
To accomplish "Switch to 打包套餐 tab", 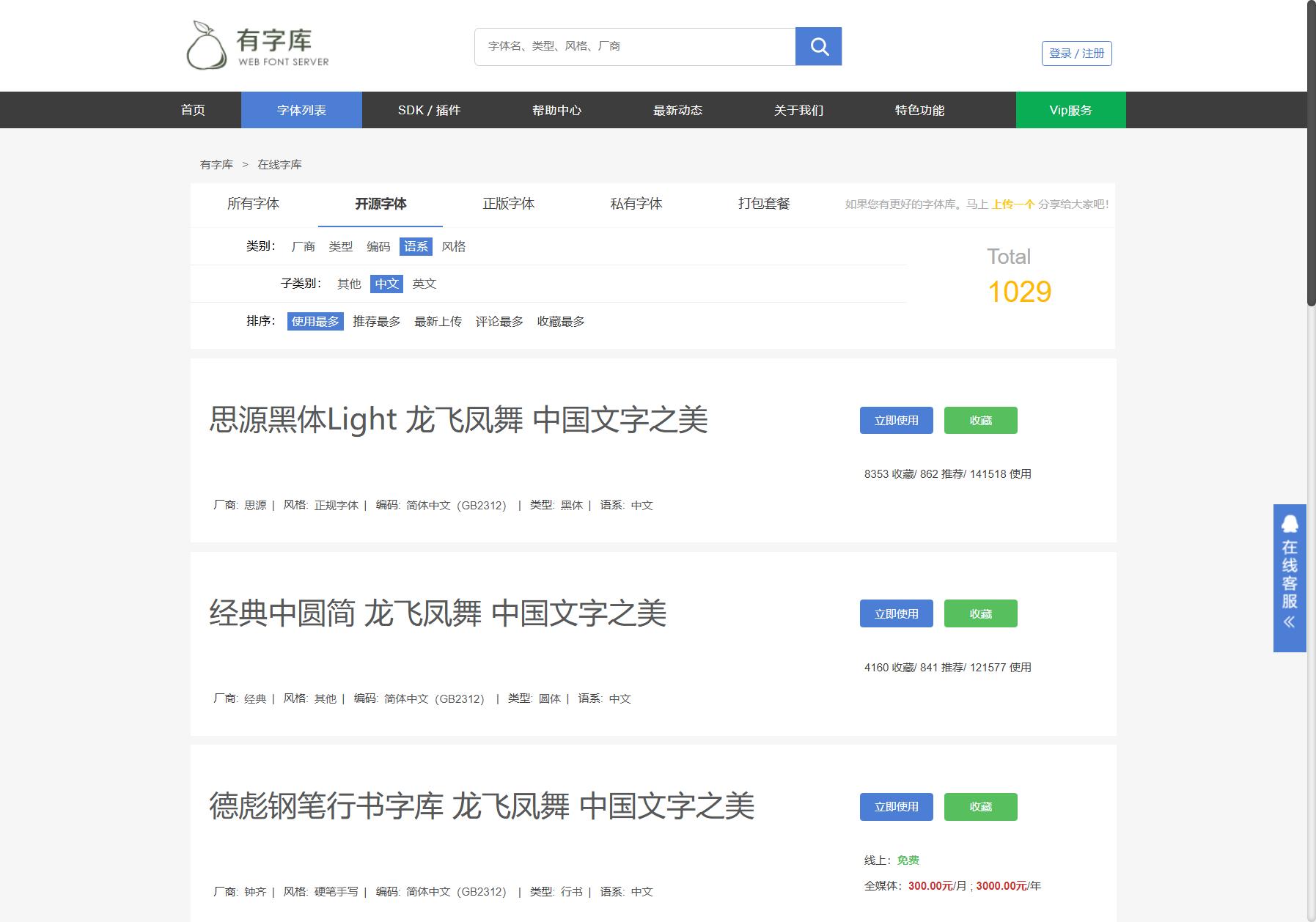I will coord(764,204).
